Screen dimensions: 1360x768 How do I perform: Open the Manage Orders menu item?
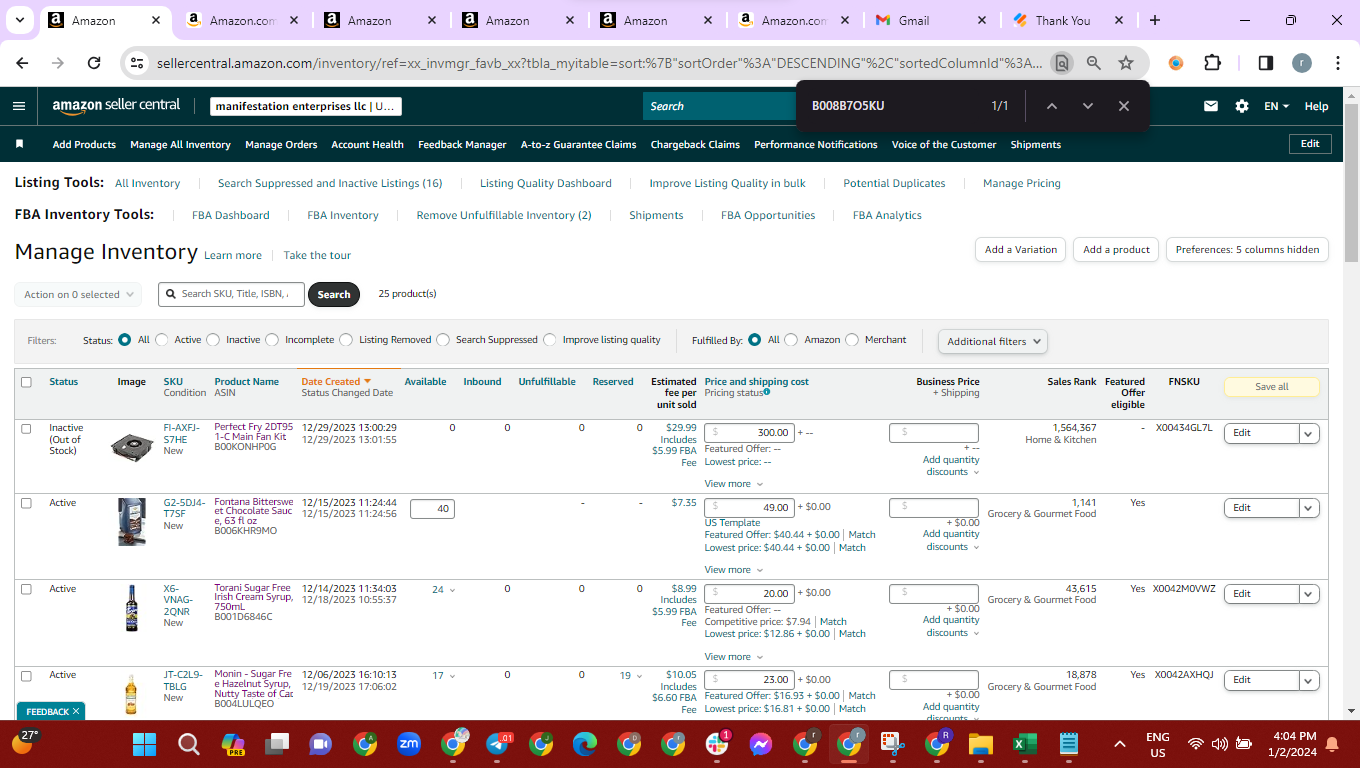[x=281, y=145]
